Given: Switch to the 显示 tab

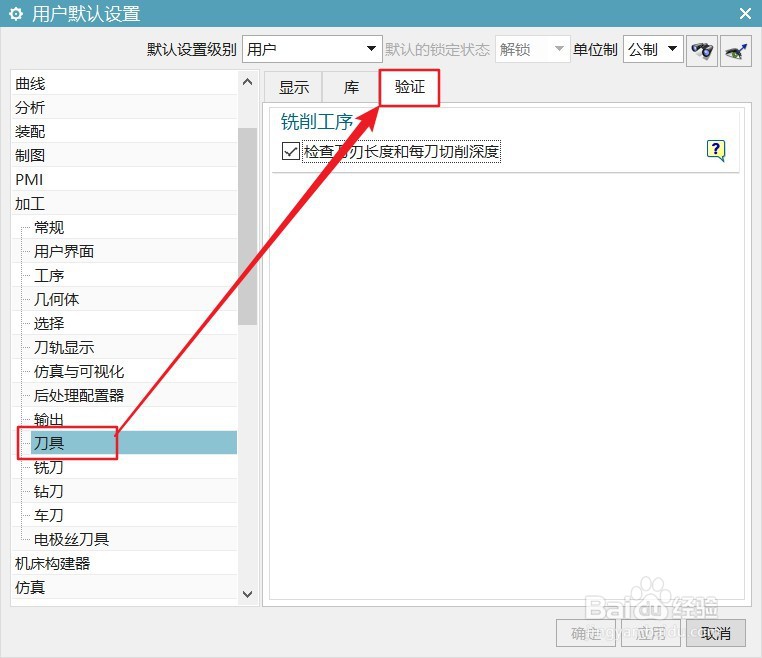Looking at the screenshot, I should point(294,87).
